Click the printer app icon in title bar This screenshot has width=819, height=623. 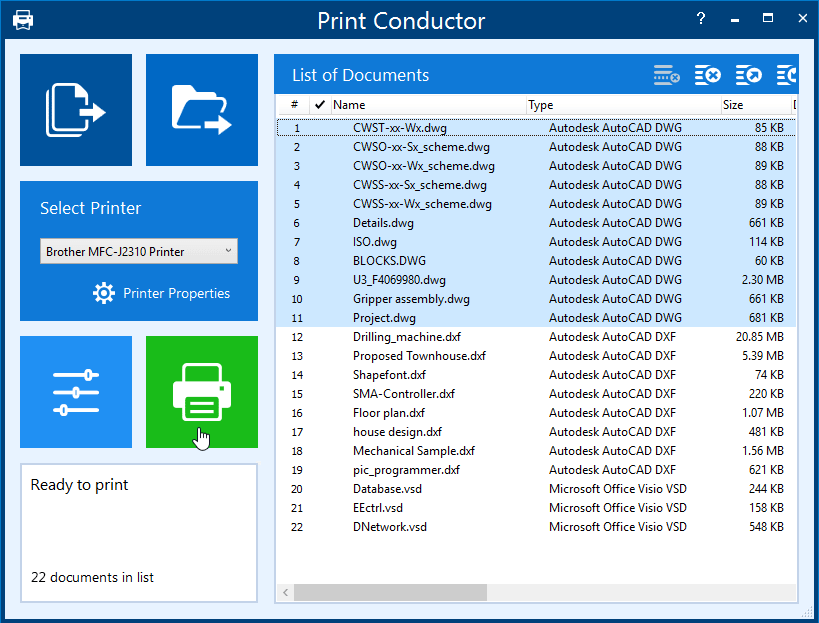(22, 20)
